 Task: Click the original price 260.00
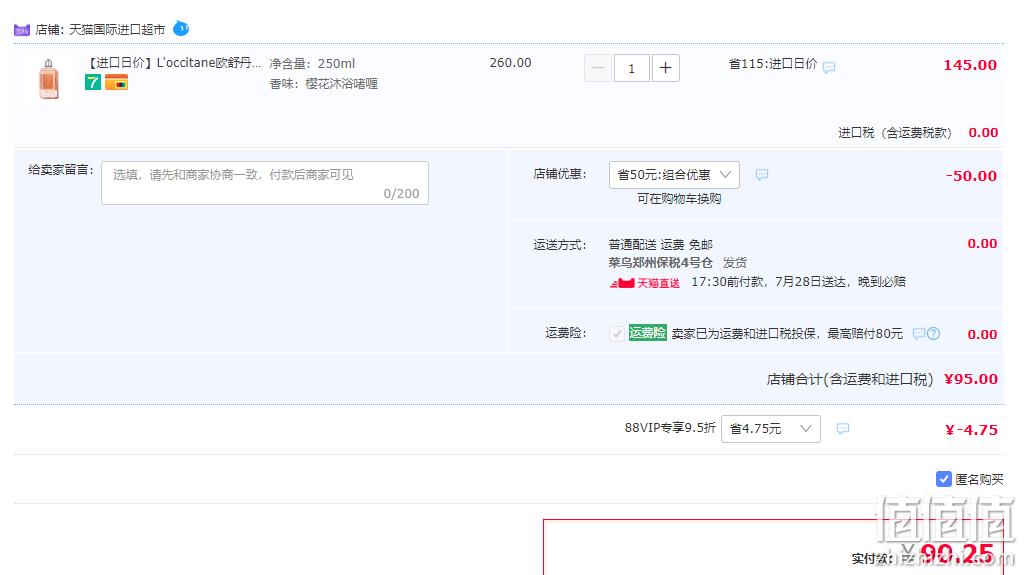point(511,63)
